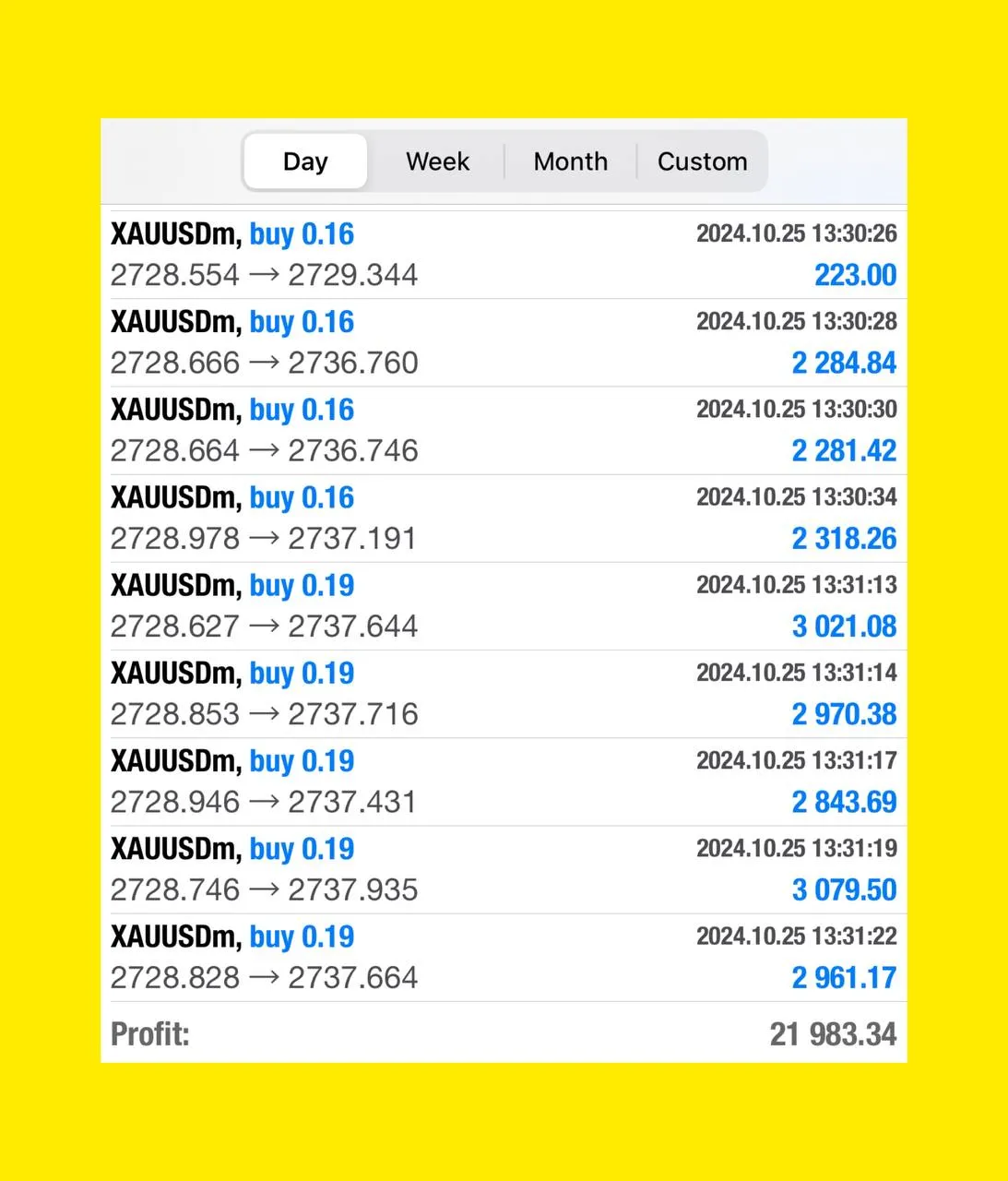The height and width of the screenshot is (1181, 1008).
Task: Open the trade with profit 2 843.69
Action: click(x=504, y=781)
